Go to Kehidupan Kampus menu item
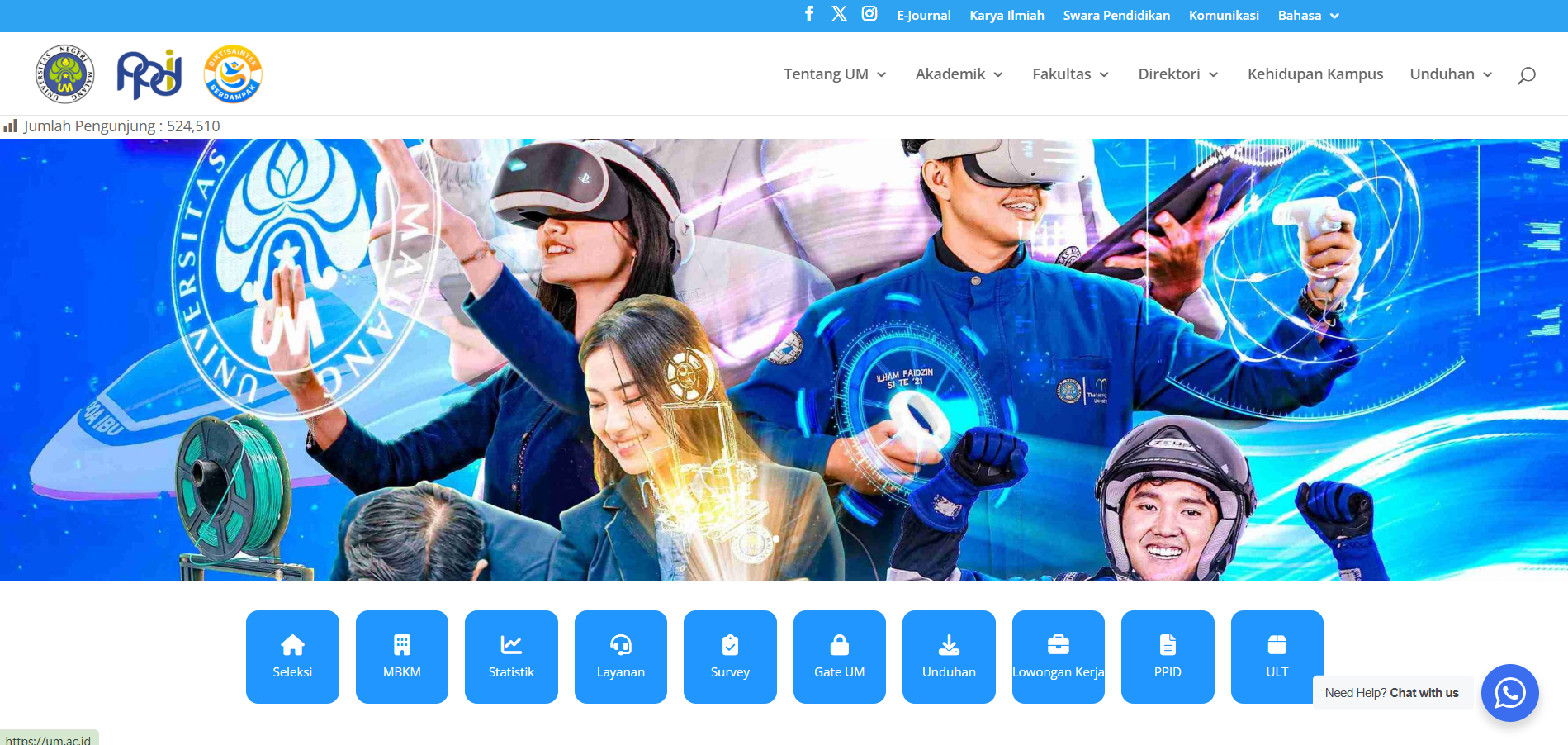1568x745 pixels. 1315,74
